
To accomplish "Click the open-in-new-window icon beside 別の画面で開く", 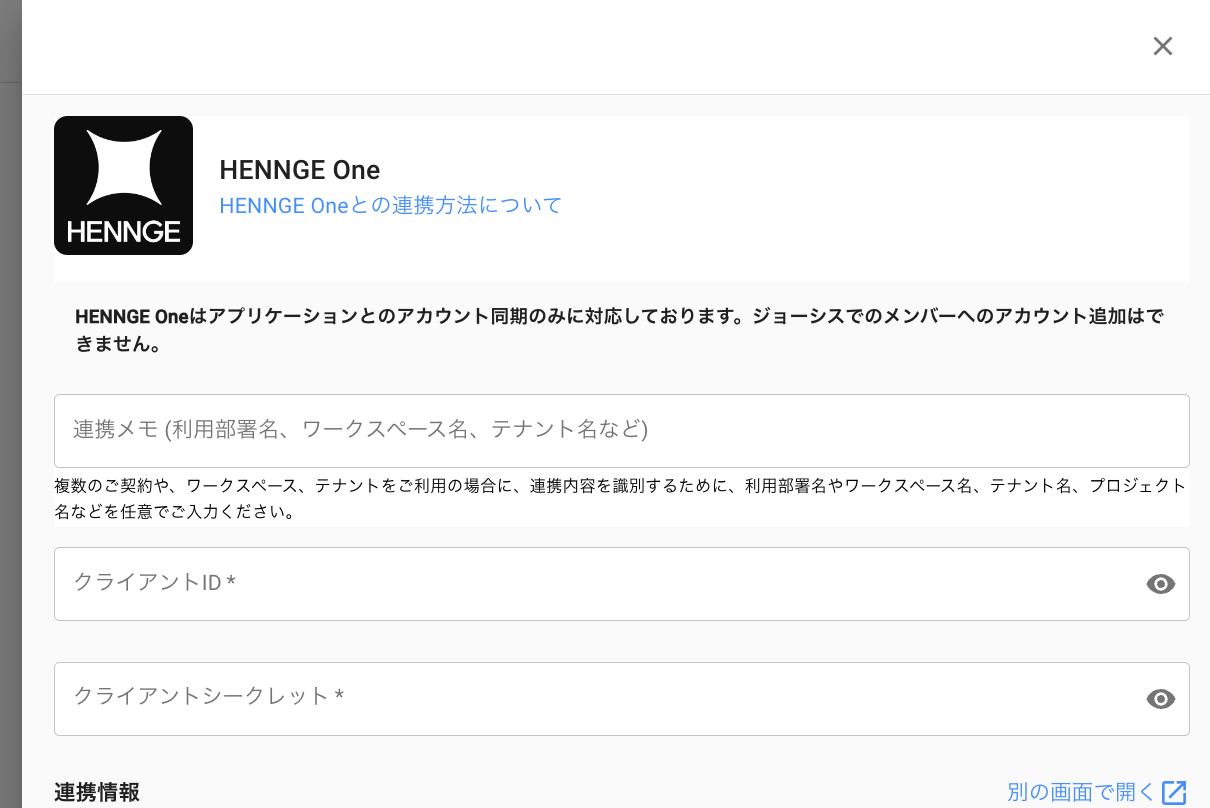I will coord(1174,793).
